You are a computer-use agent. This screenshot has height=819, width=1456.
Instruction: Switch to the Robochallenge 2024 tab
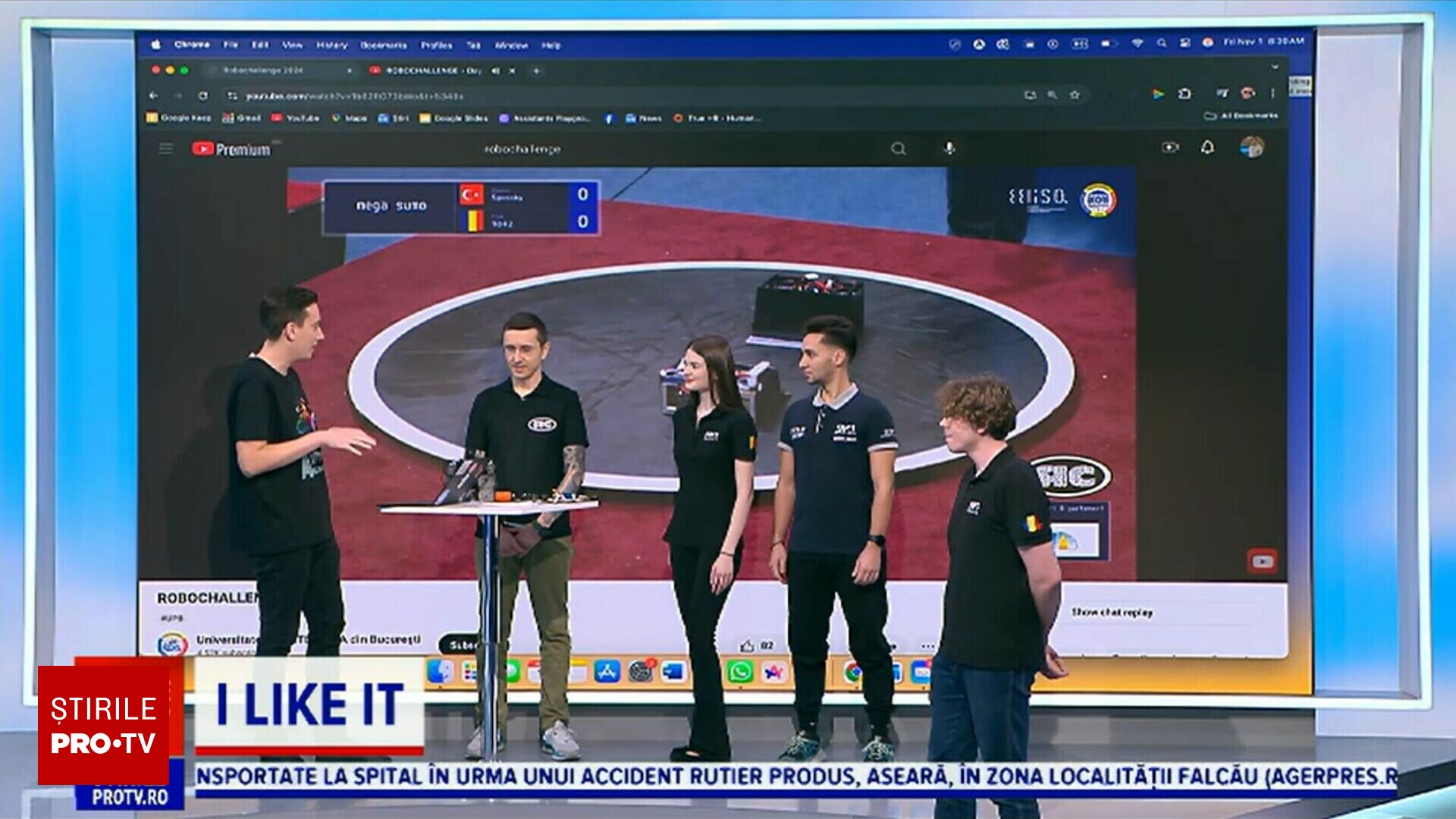(281, 71)
